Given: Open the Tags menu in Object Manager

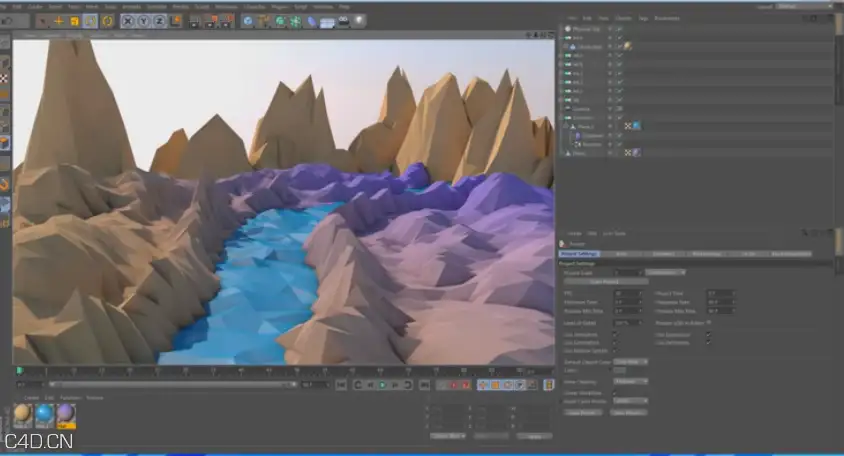Looking at the screenshot, I should [643, 18].
